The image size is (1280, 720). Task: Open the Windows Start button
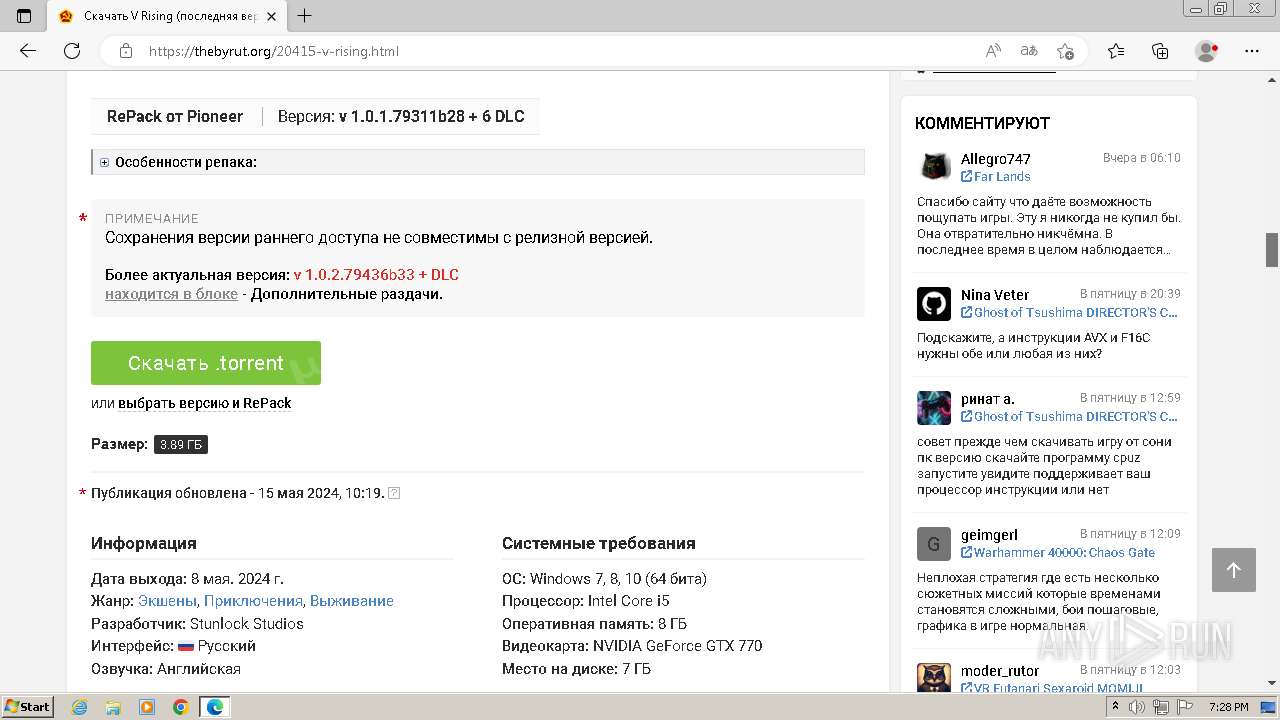[28, 707]
